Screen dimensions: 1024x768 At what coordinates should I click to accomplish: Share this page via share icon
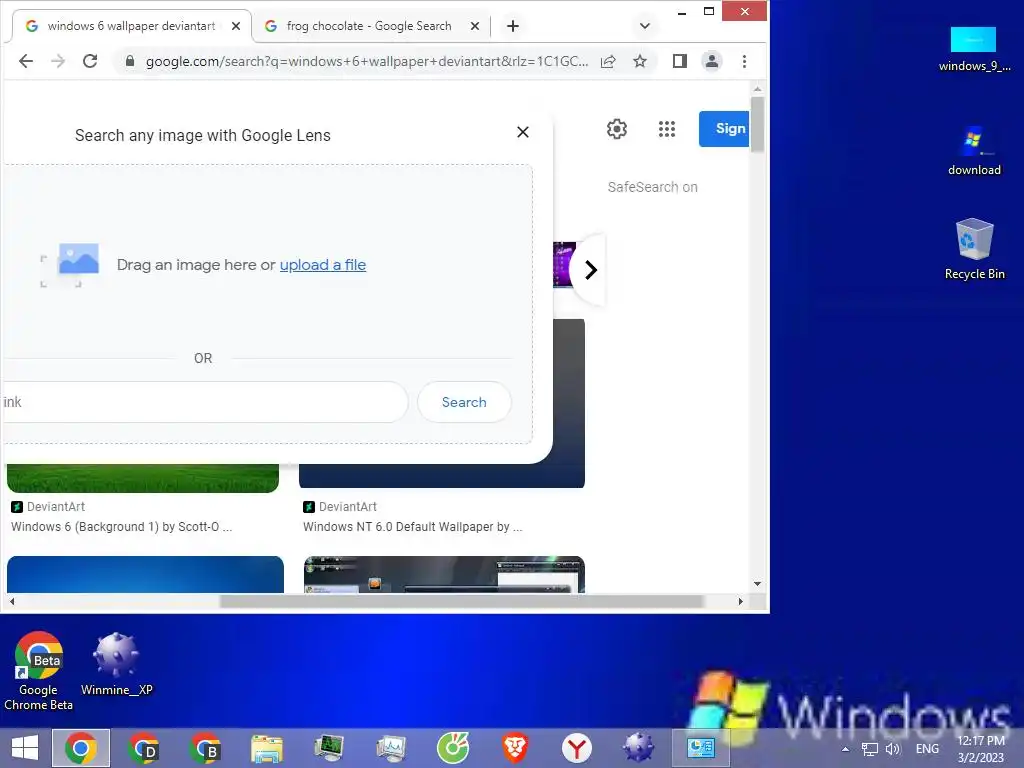tap(608, 61)
